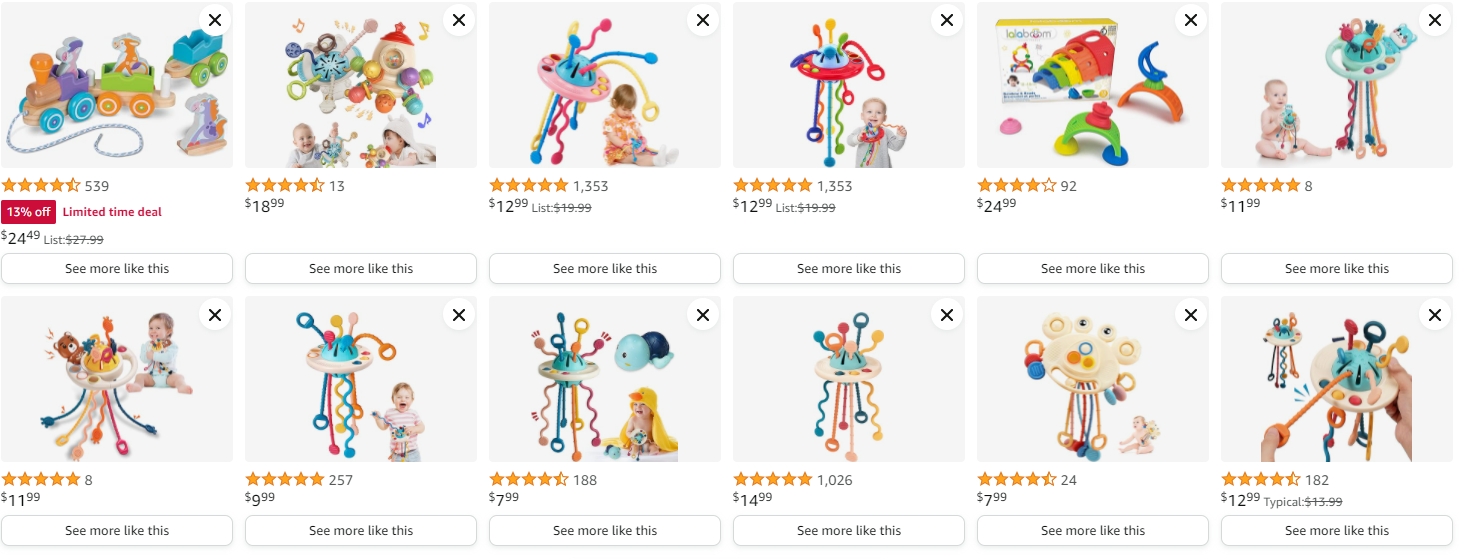Close the beige crab pull-string toy card

[x=1191, y=316]
